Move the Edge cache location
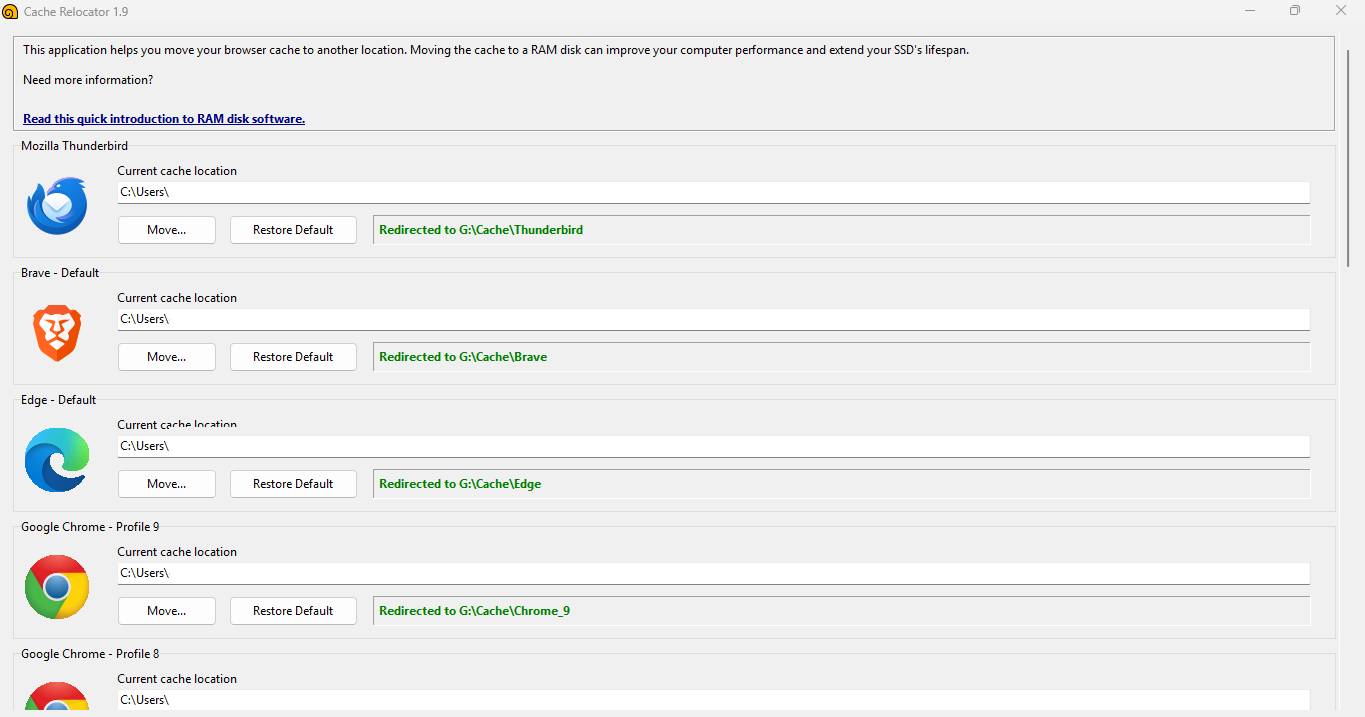Viewport: 1365px width, 717px height. (x=167, y=484)
